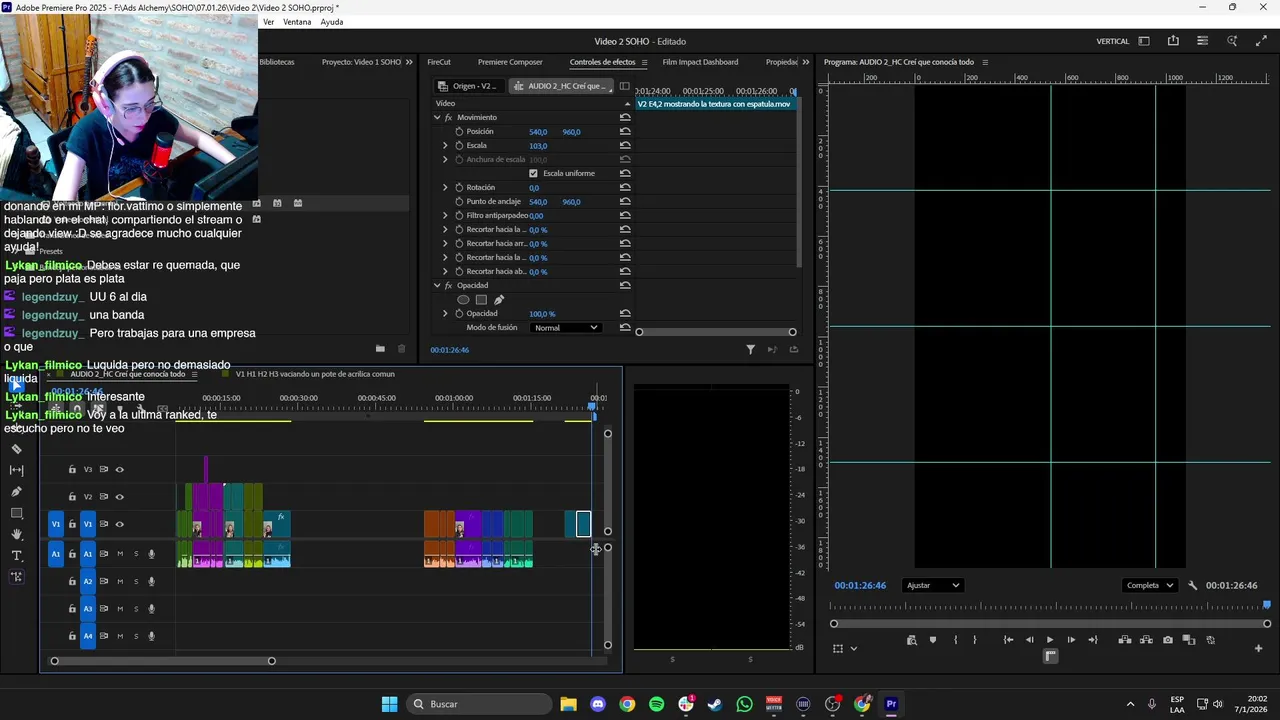The height and width of the screenshot is (720, 1280).
Task: Open the Modo de fusión Normal dropdown
Action: click(565, 327)
